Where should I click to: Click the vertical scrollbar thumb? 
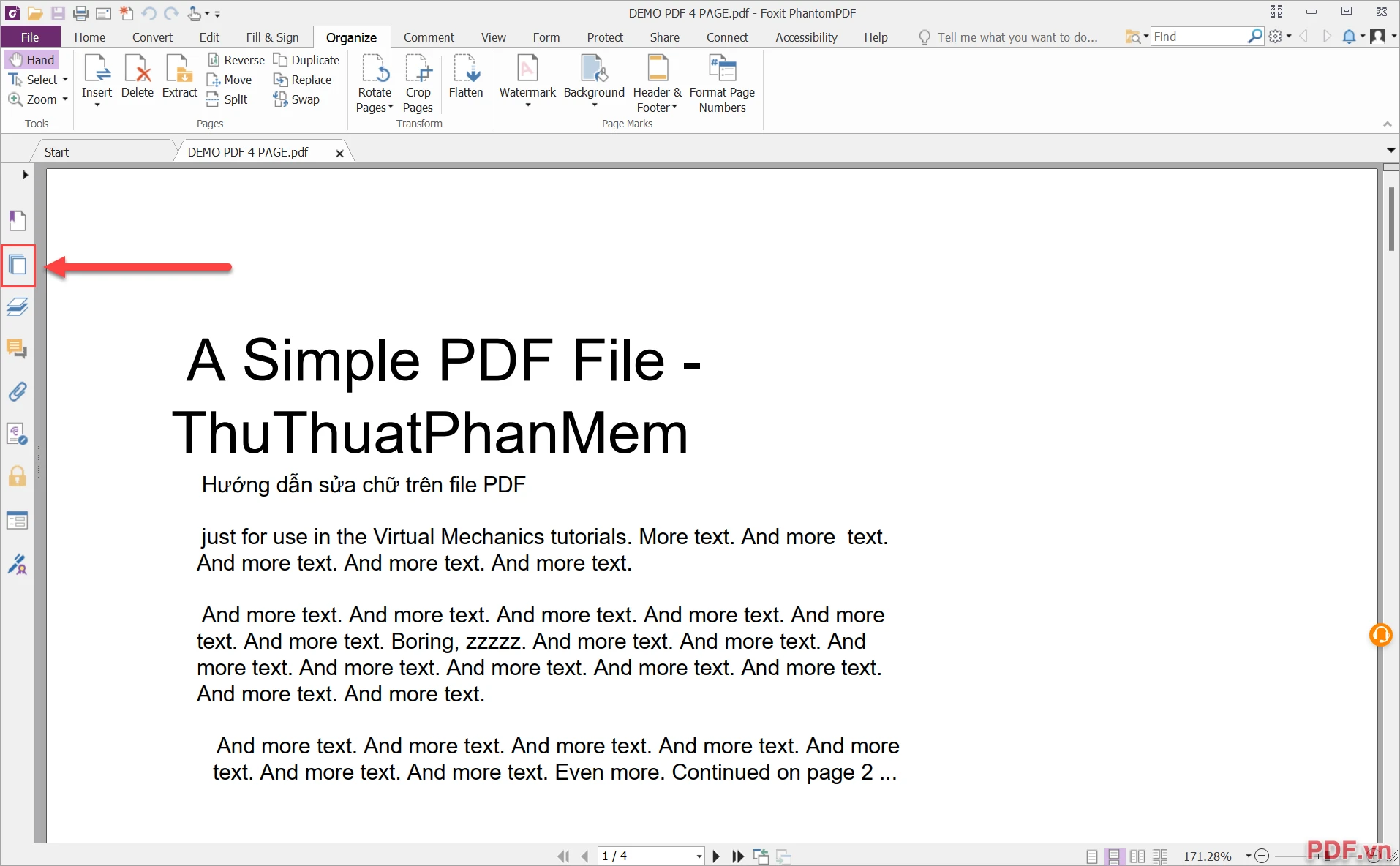[1391, 219]
